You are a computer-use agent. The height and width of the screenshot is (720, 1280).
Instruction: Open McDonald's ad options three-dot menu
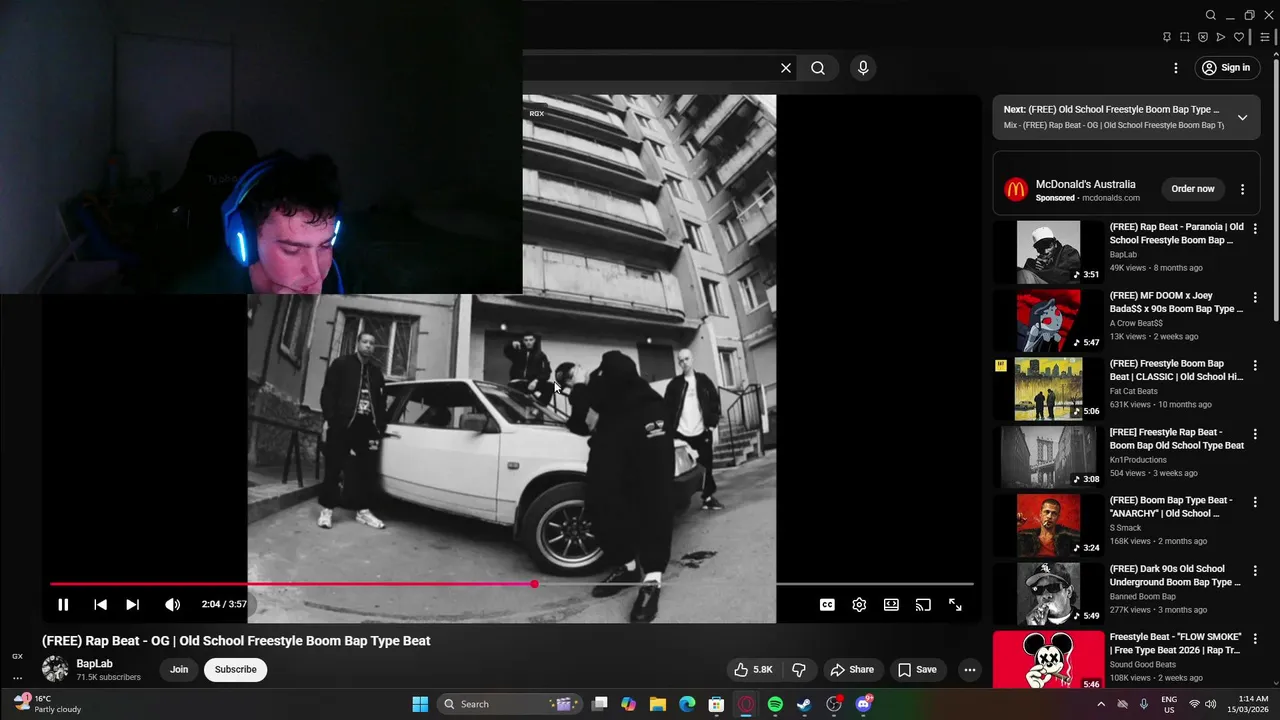click(1242, 189)
